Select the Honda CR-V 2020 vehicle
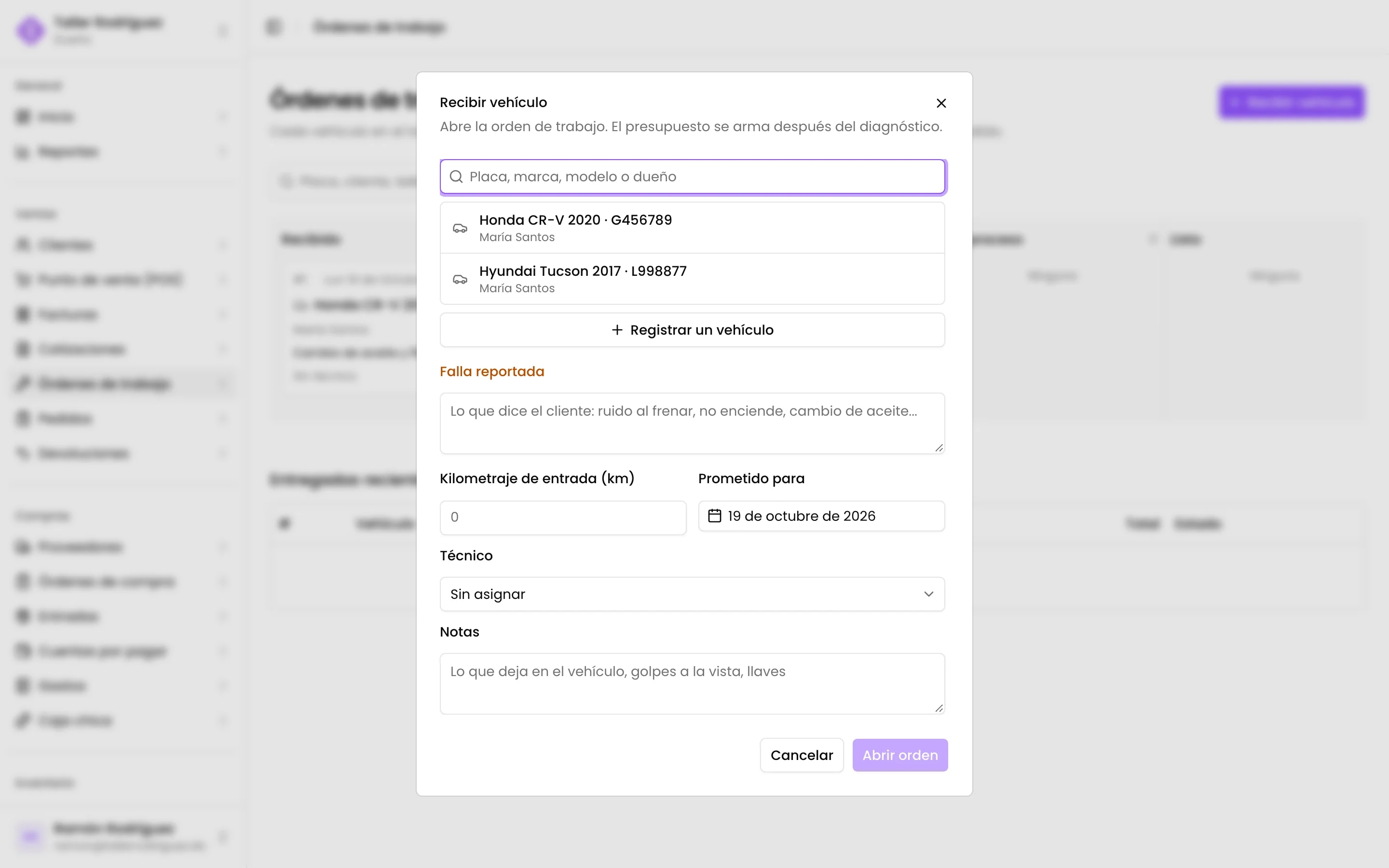The image size is (1389, 868). tap(692, 228)
